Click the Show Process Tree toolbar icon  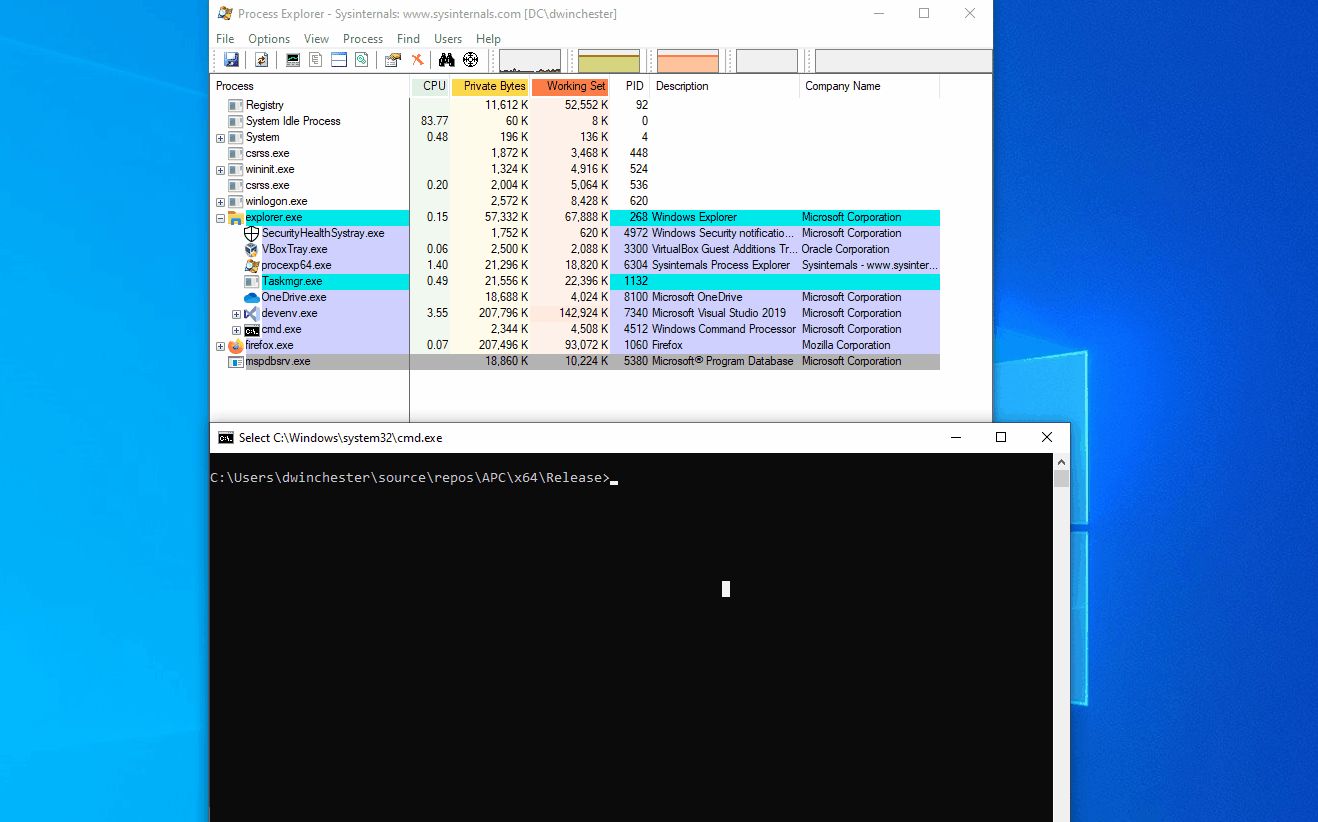(316, 60)
